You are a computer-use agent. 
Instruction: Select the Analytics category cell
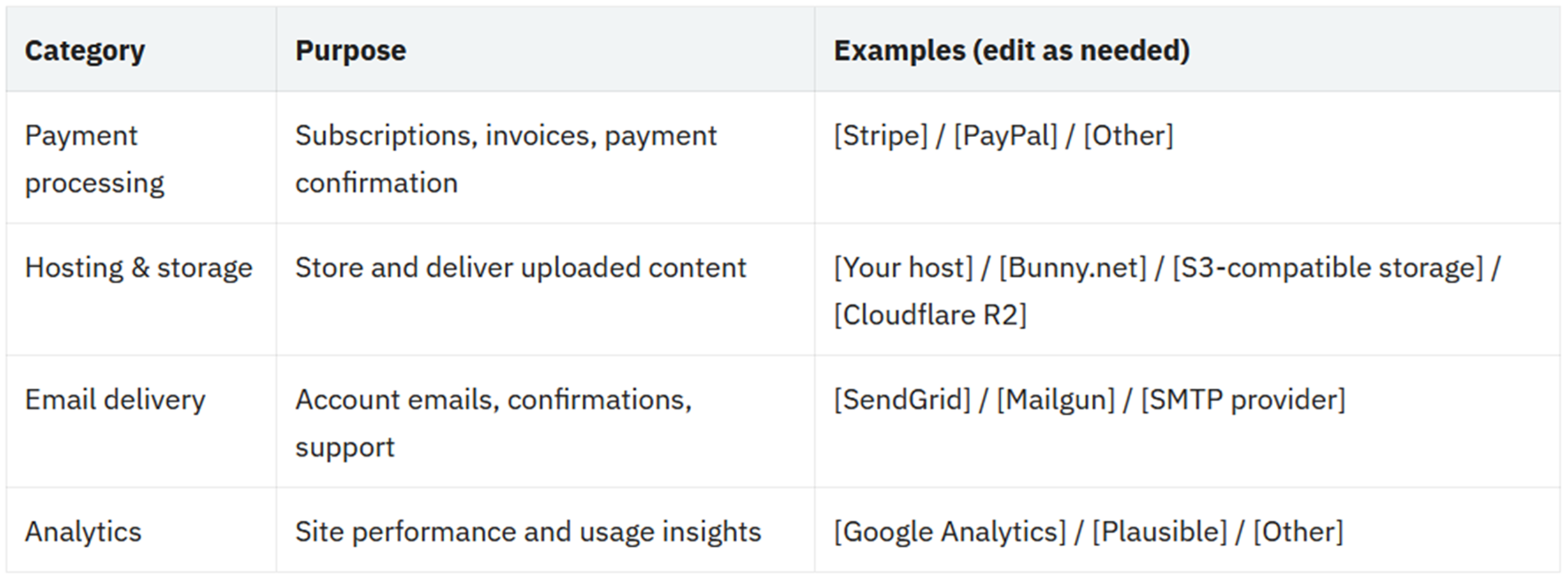[x=83, y=532]
